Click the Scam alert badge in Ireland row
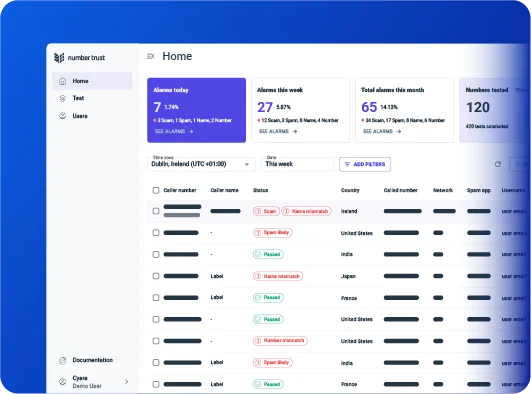This screenshot has width=531, height=394. (x=266, y=211)
